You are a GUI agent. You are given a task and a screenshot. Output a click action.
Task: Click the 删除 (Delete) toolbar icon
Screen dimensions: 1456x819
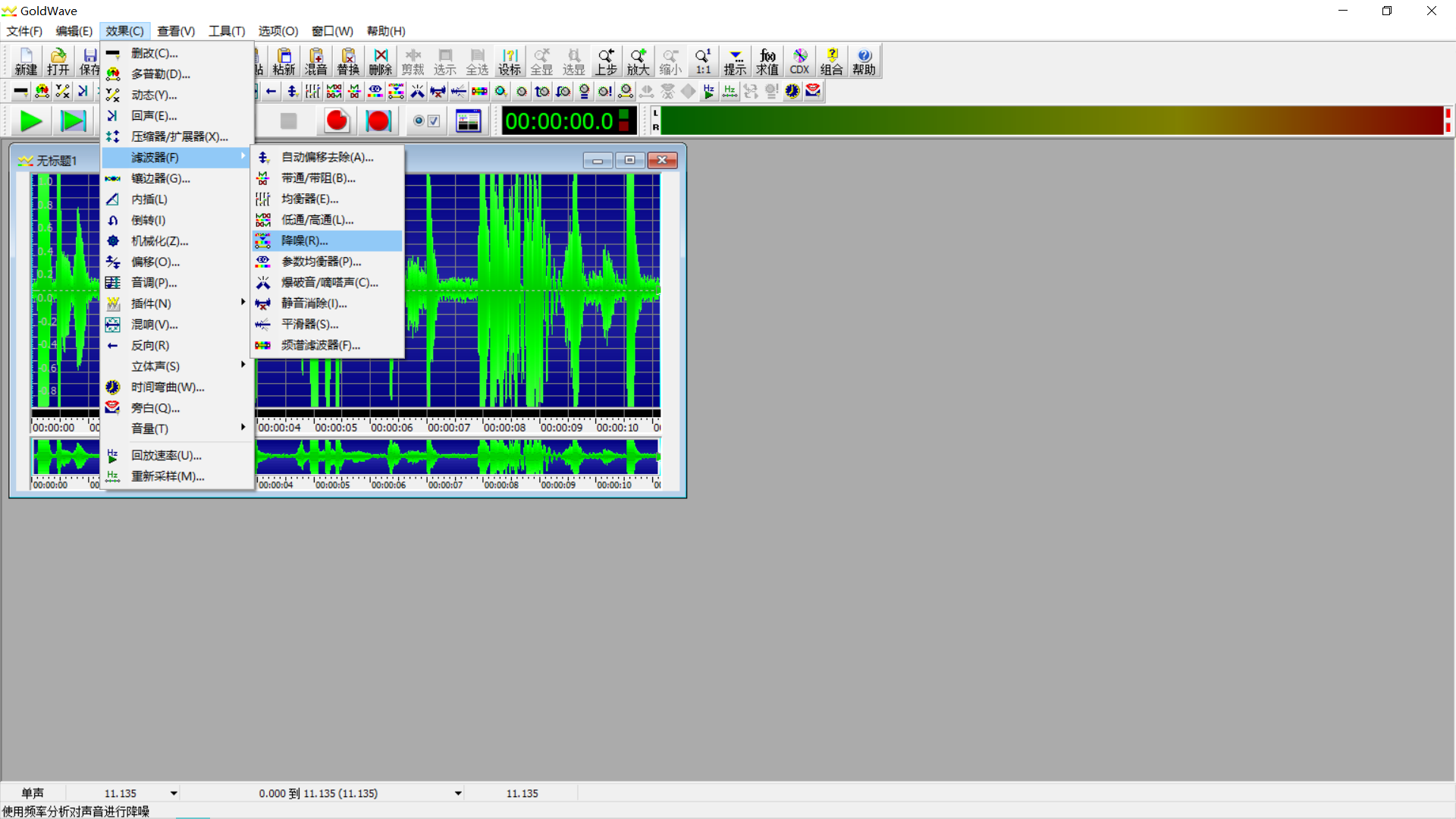coord(381,61)
